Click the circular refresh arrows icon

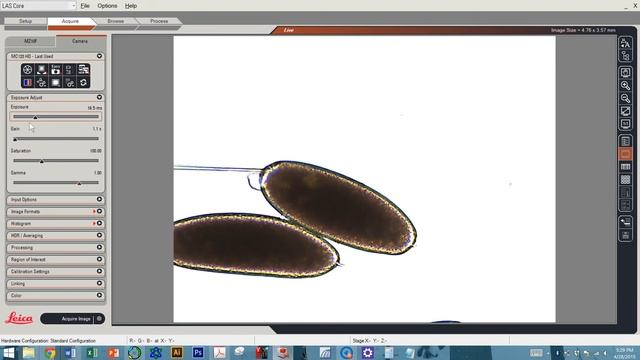coord(83,82)
